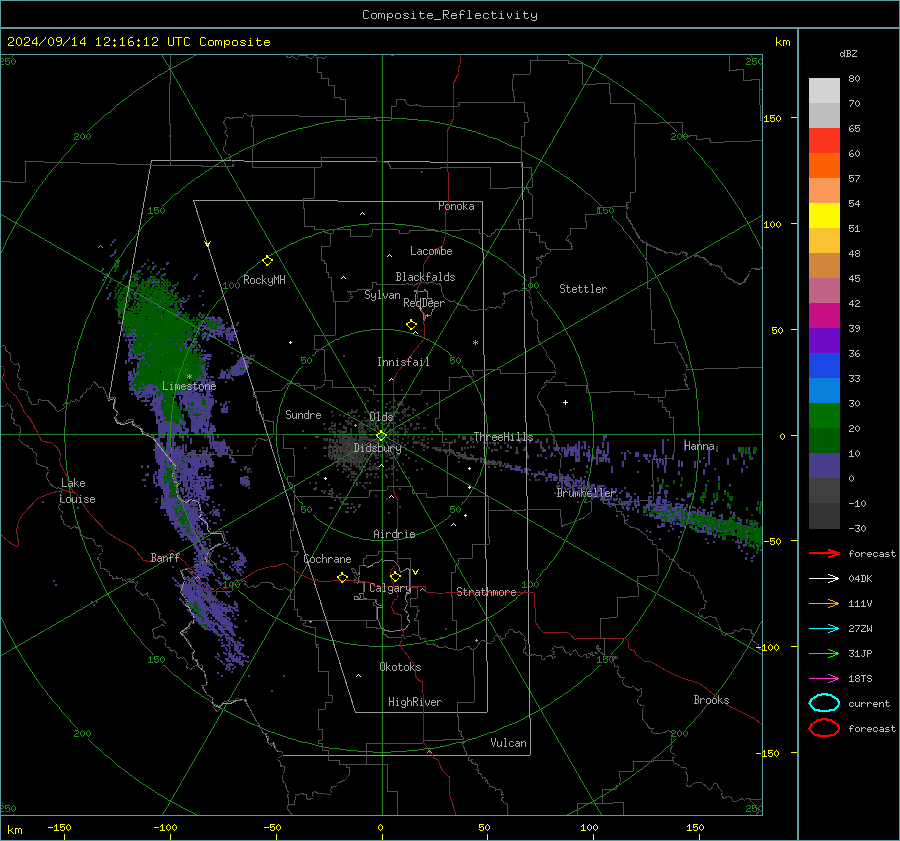The image size is (900, 841).
Task: Click the Limestone label
Action: [189, 386]
